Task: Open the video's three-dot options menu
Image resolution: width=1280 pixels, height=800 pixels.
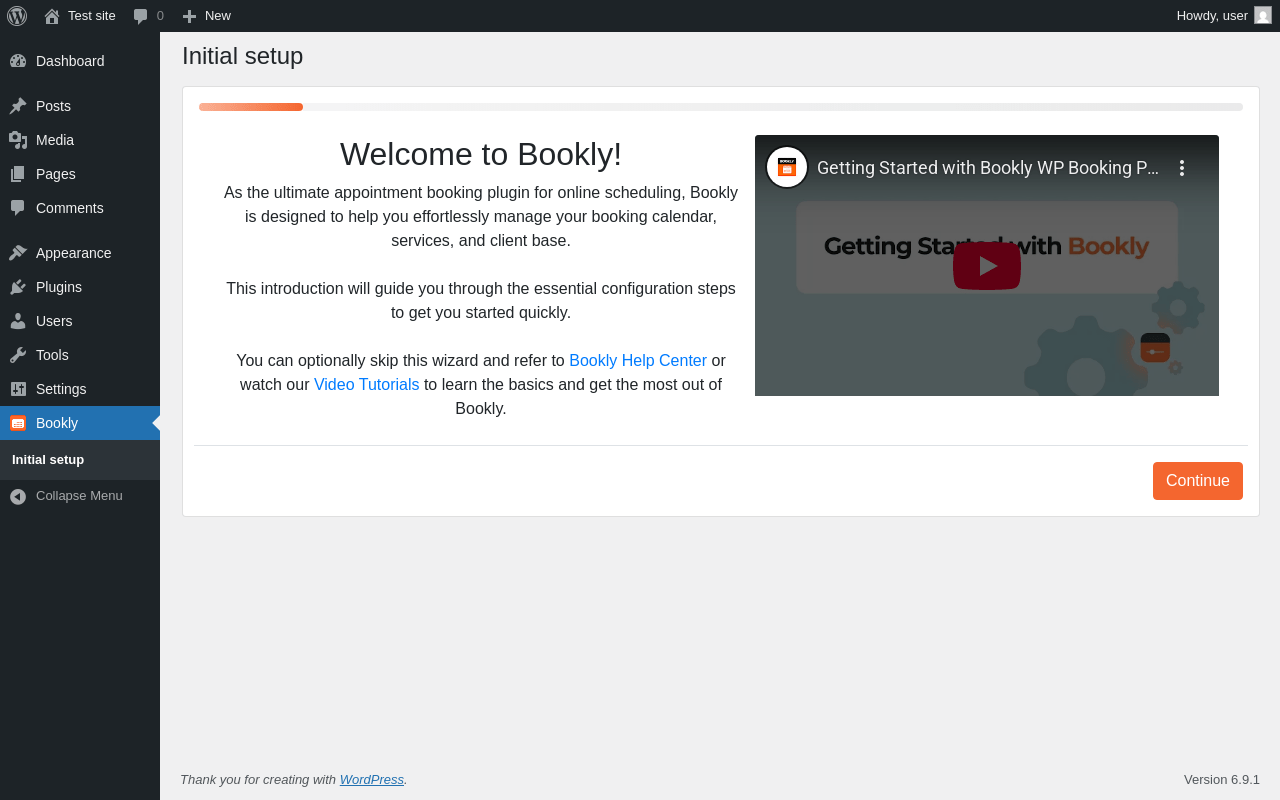Action: pos(1182,168)
